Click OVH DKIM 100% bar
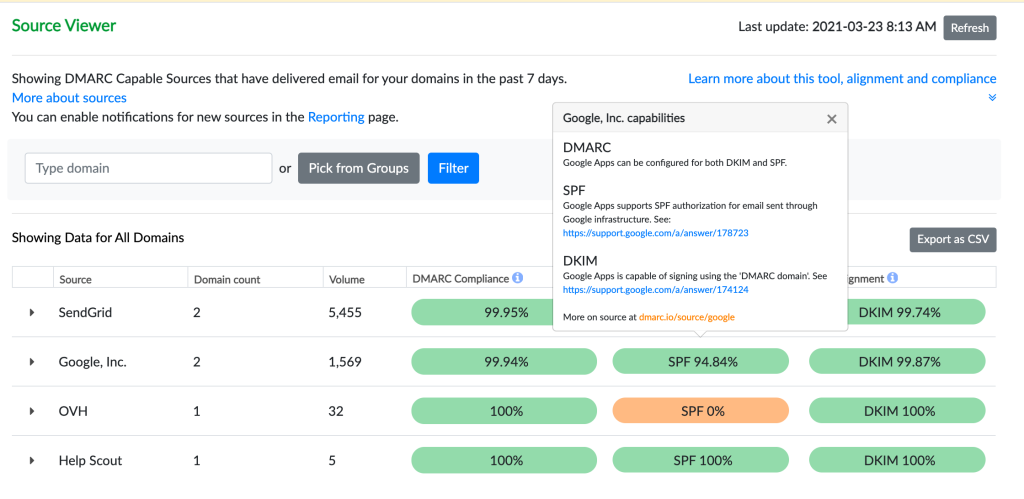The width and height of the screenshot is (1024, 499). tap(897, 411)
